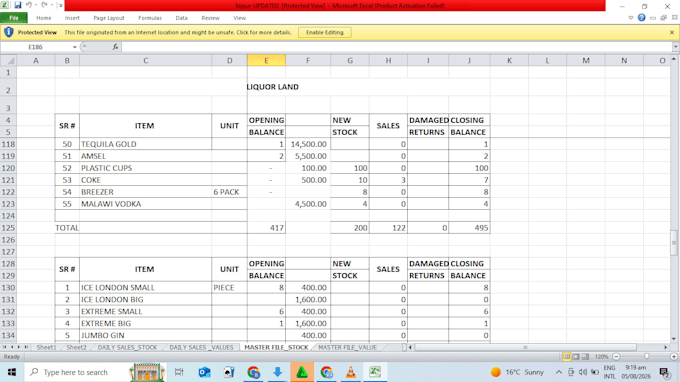Switch to MASTER FILE_VALUE sheet tab
The height and width of the screenshot is (382, 680).
347,347
